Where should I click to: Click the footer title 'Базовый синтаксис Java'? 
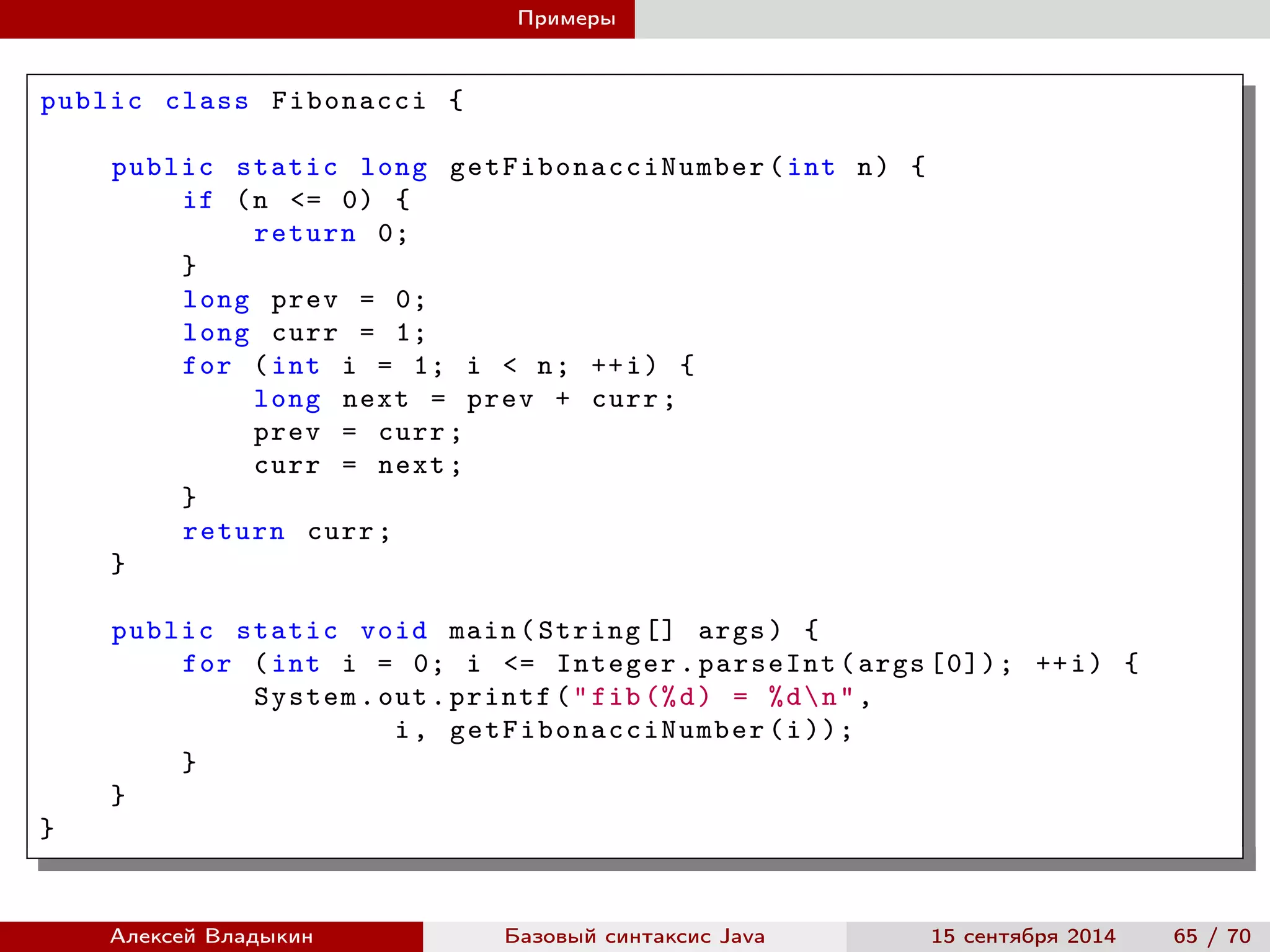[634, 936]
